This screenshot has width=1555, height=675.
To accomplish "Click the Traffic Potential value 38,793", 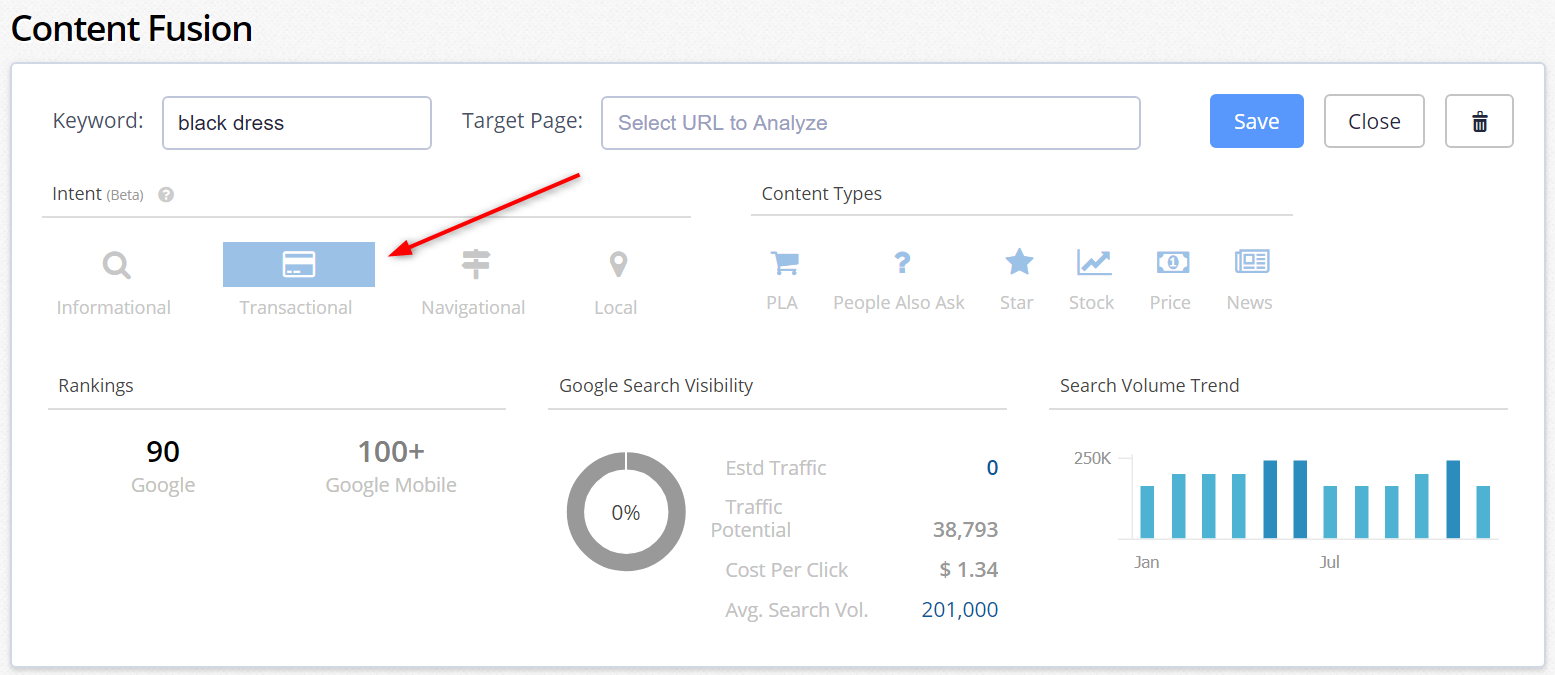I will click(966, 530).
